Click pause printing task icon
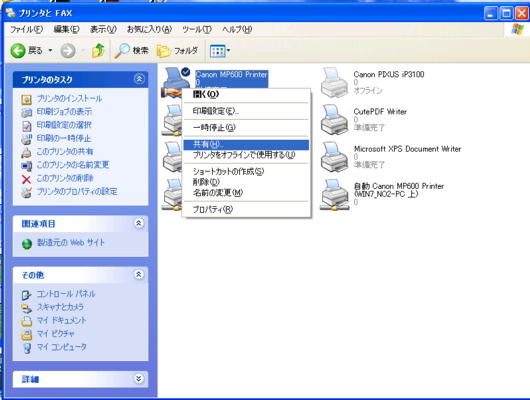 [26, 139]
